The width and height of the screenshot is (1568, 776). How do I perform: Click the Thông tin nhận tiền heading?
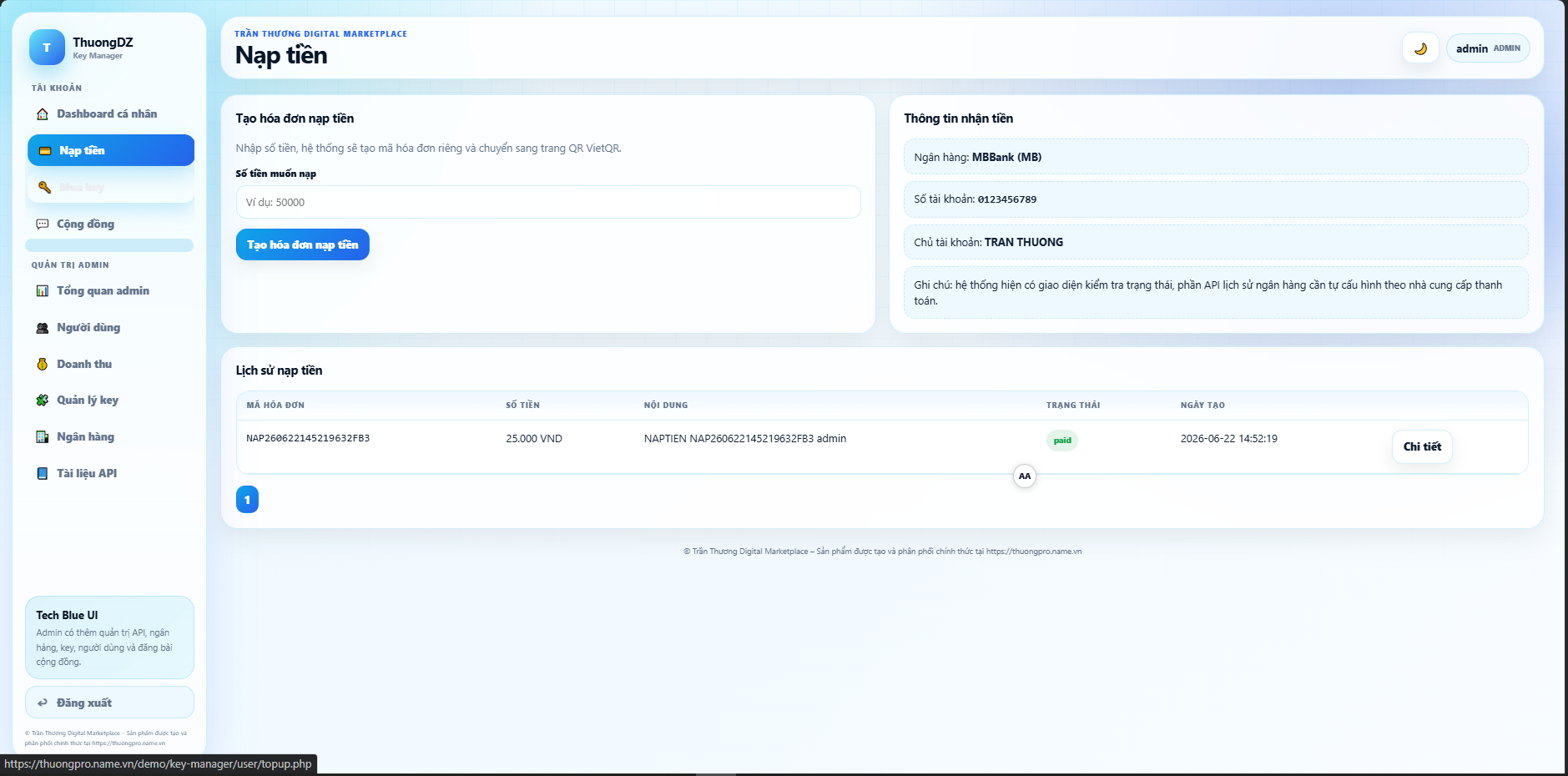tap(958, 118)
